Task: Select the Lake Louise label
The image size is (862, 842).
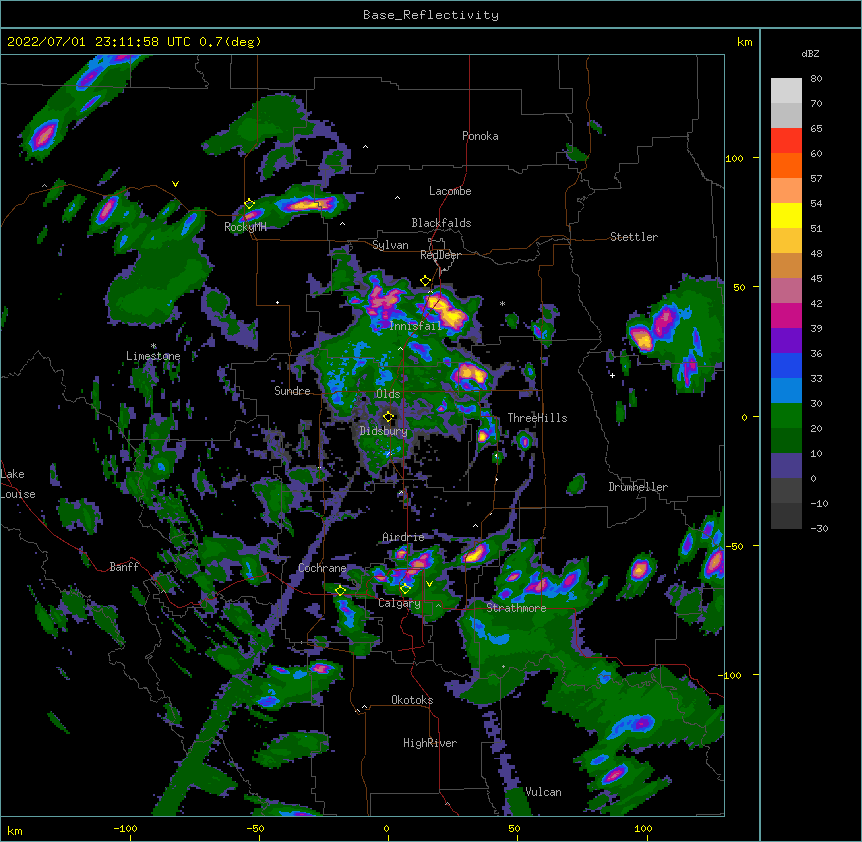Action: point(18,484)
